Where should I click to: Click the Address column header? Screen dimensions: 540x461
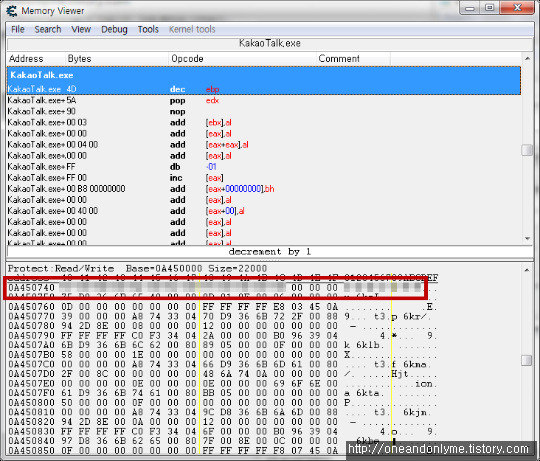coord(36,59)
